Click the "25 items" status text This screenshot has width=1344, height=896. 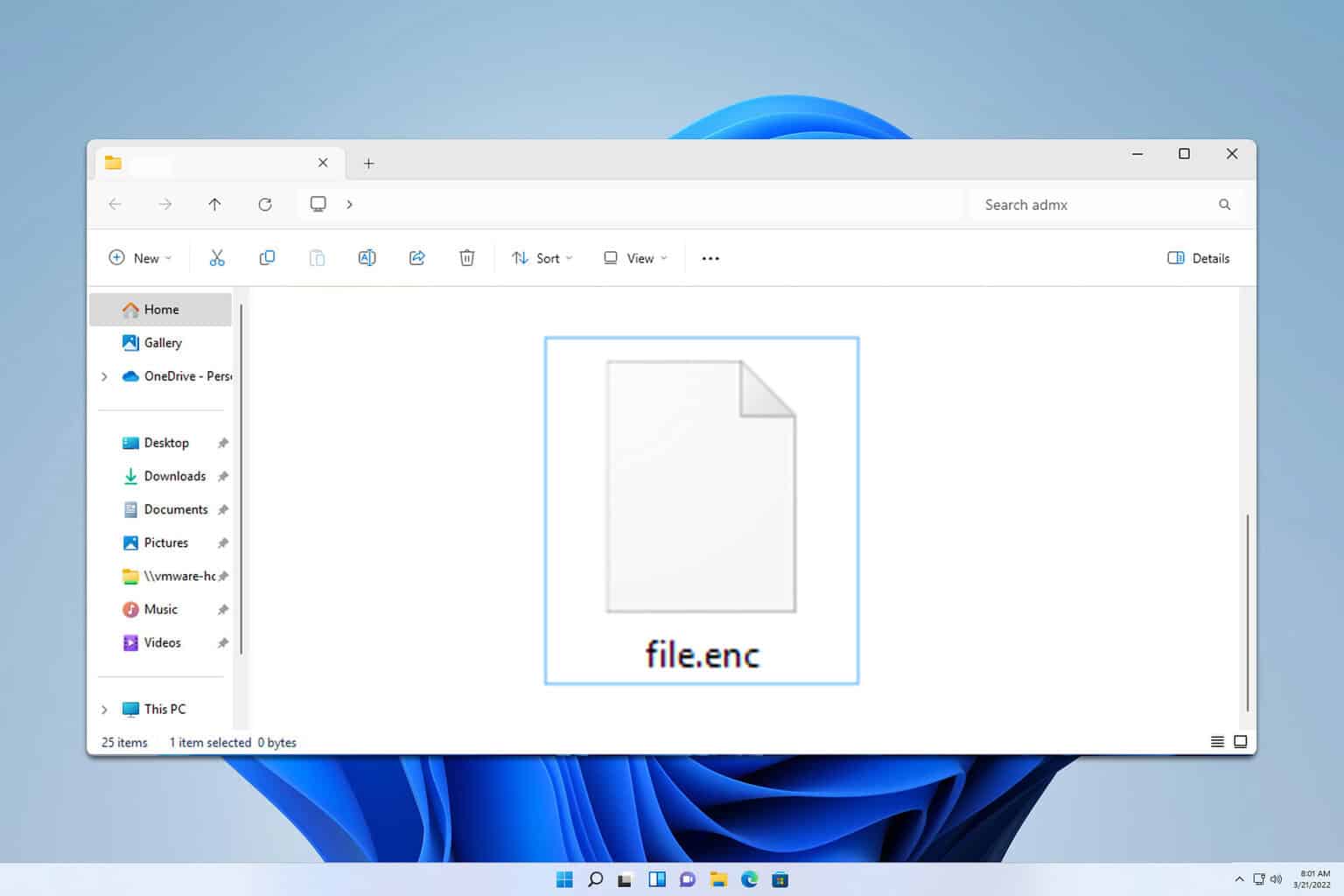tap(124, 743)
